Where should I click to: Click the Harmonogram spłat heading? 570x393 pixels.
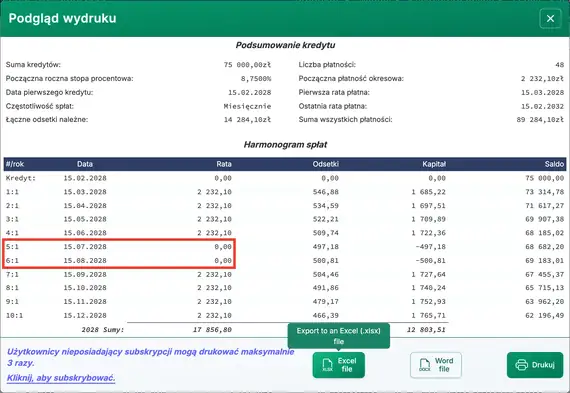pos(285,145)
